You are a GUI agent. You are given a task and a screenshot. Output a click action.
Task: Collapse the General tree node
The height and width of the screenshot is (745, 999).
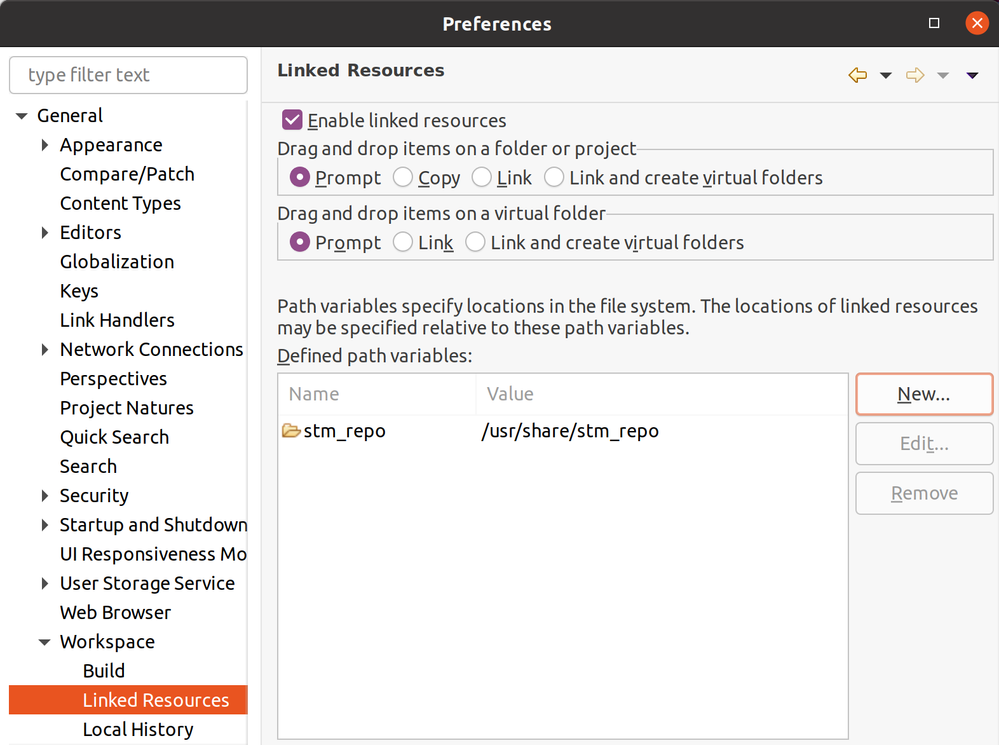[22, 116]
